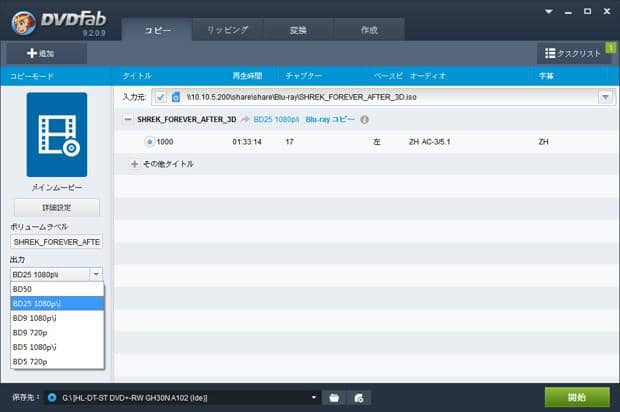The image size is (620, 412).
Task: Switch to the Convert tab
Action: coord(298,30)
